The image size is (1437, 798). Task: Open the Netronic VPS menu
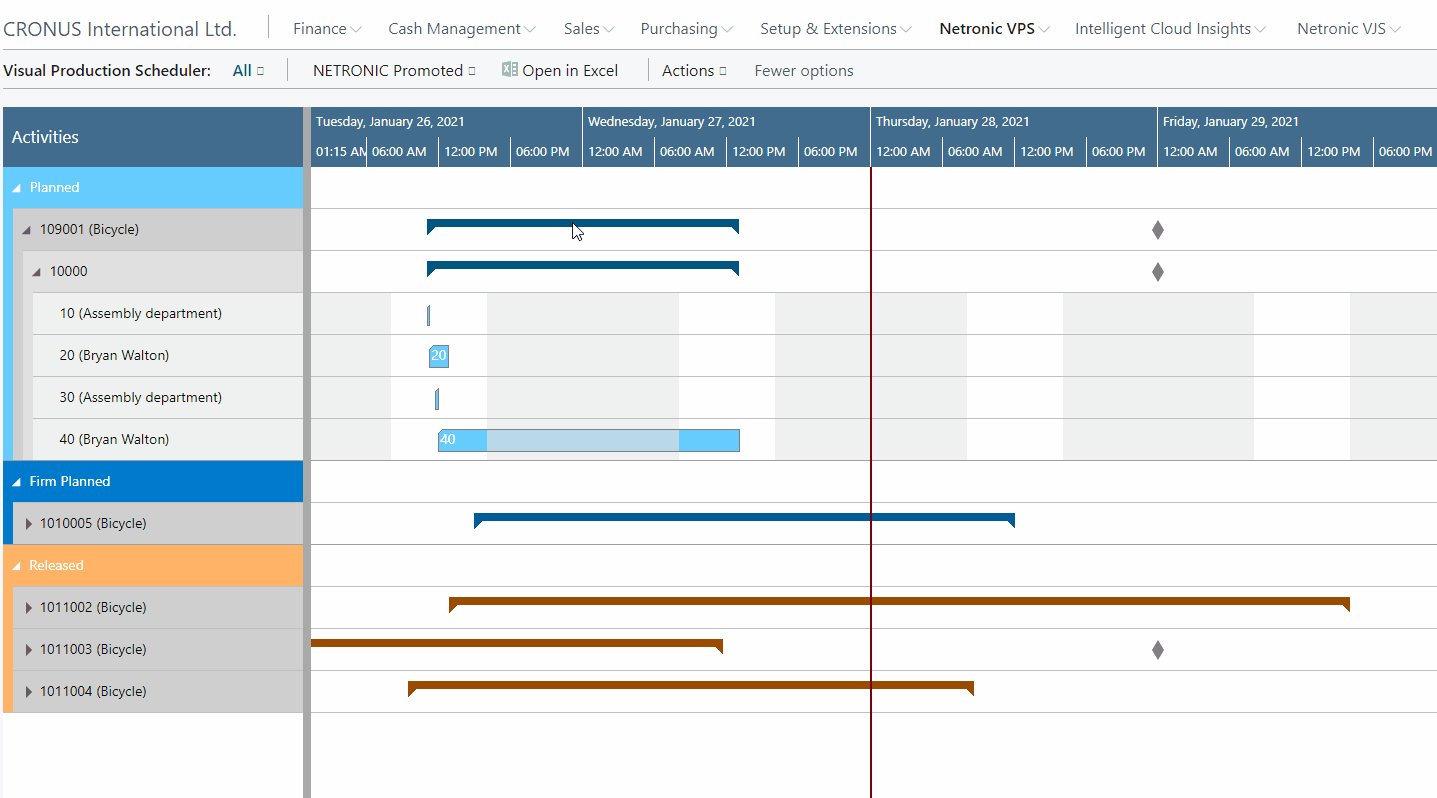987,29
